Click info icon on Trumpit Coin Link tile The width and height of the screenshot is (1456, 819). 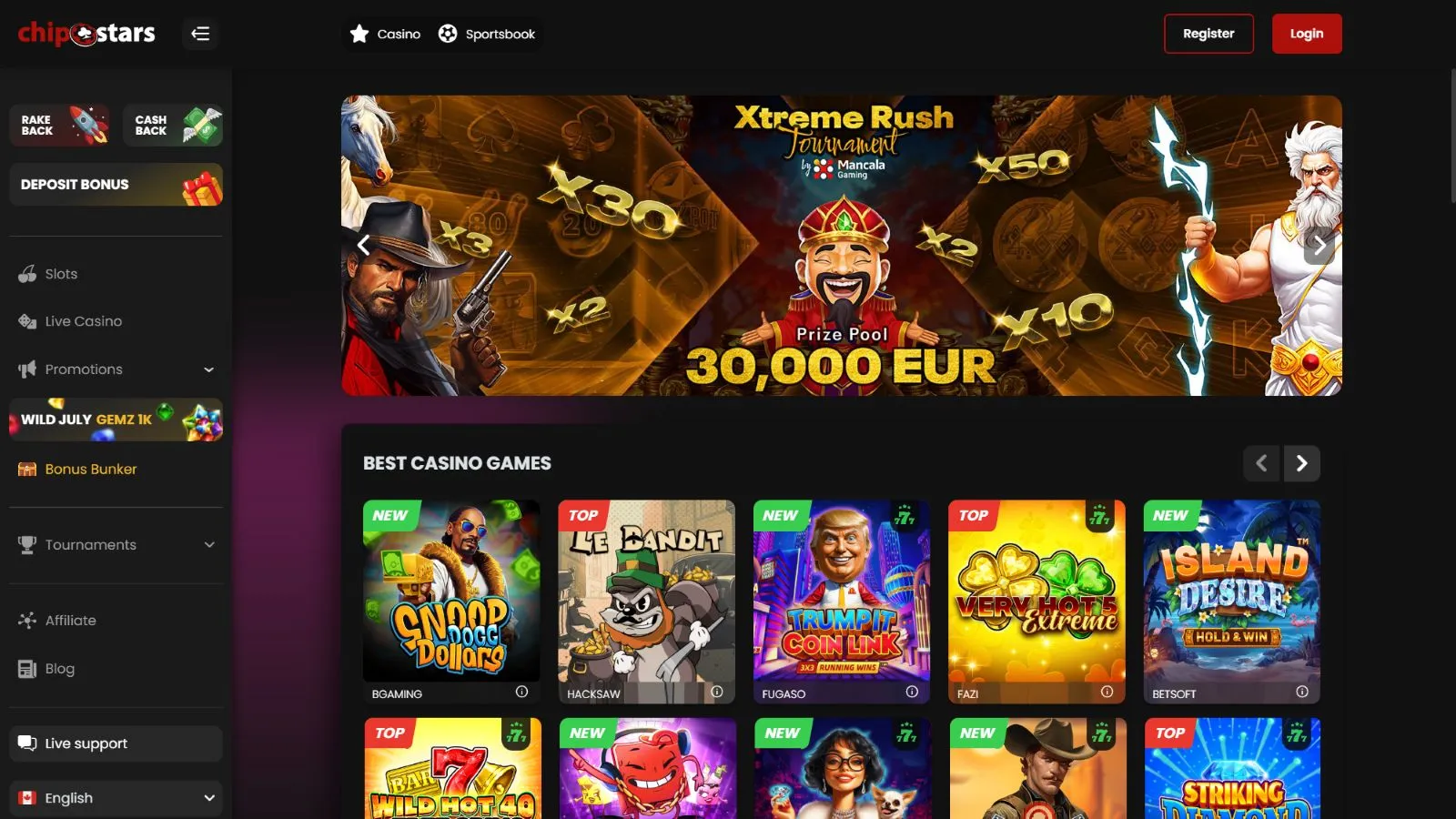(x=912, y=692)
